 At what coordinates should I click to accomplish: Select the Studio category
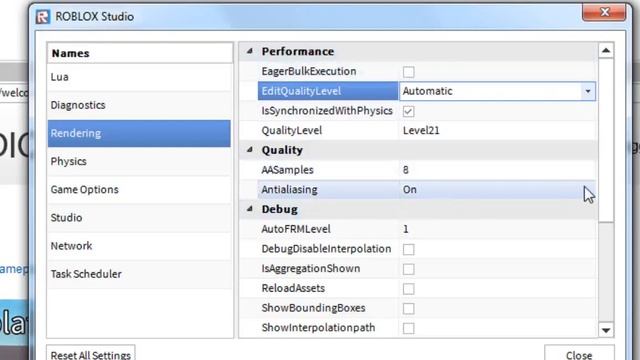point(139,218)
